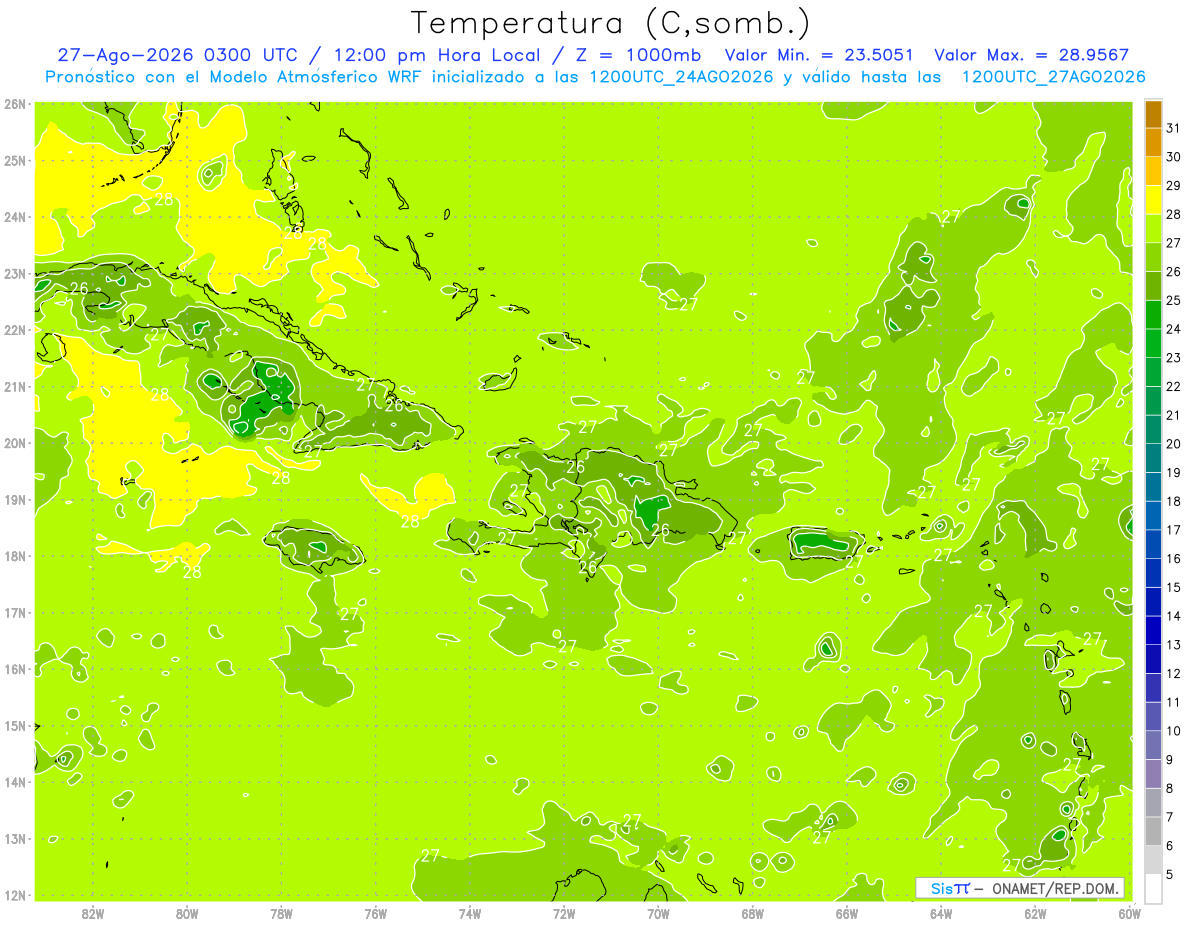Click latitude label "13N"
This screenshot has width=1200, height=927.
click(15, 839)
